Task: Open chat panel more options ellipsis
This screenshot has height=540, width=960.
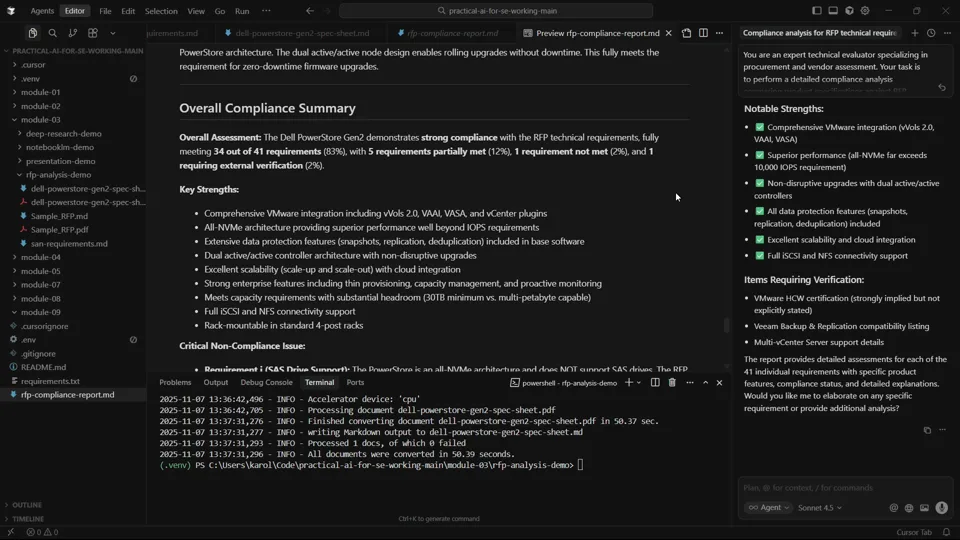Action: [947, 33]
